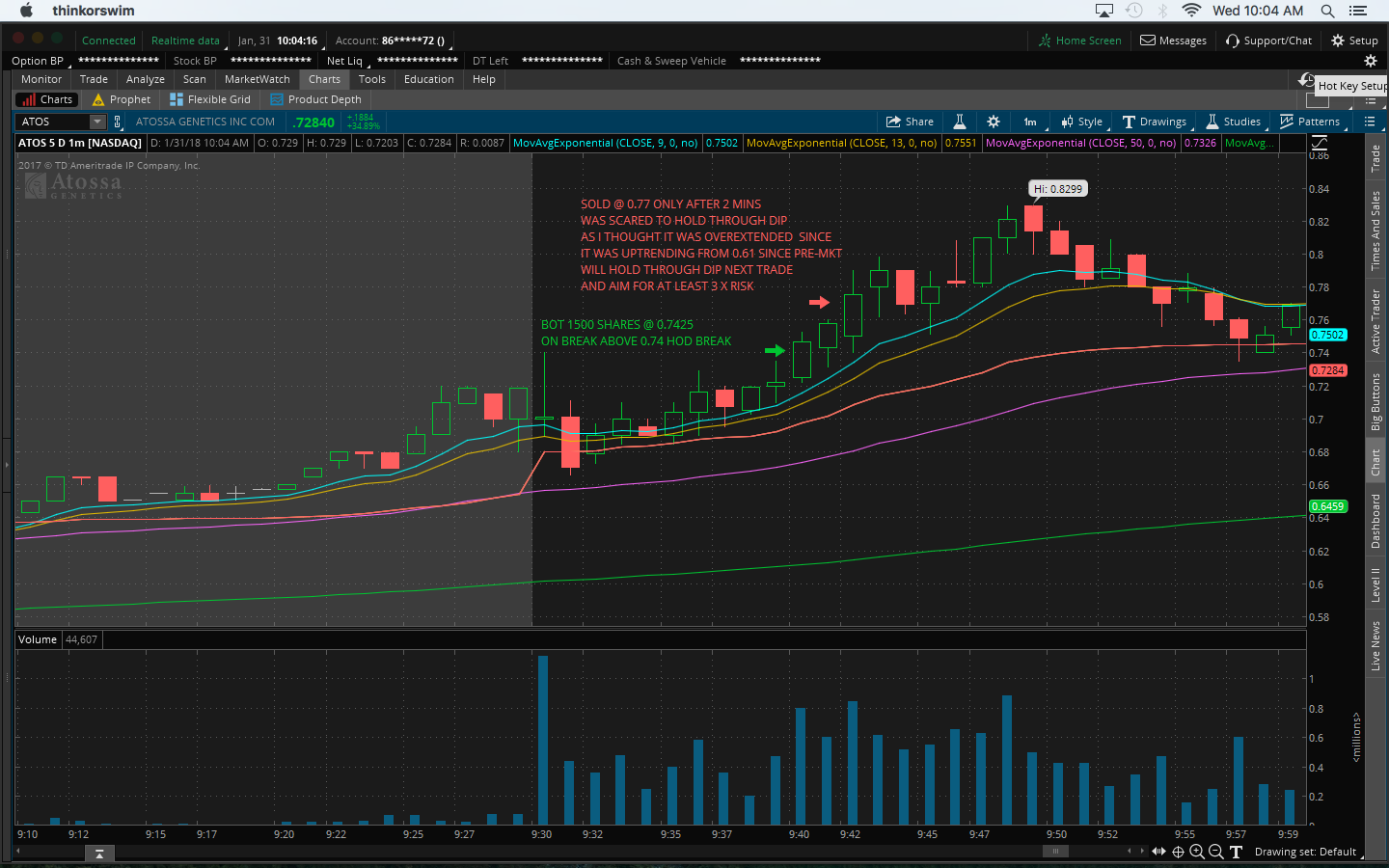Open the chart toolbar list menu icon
The width and height of the screenshot is (1389, 868).
(1370, 122)
